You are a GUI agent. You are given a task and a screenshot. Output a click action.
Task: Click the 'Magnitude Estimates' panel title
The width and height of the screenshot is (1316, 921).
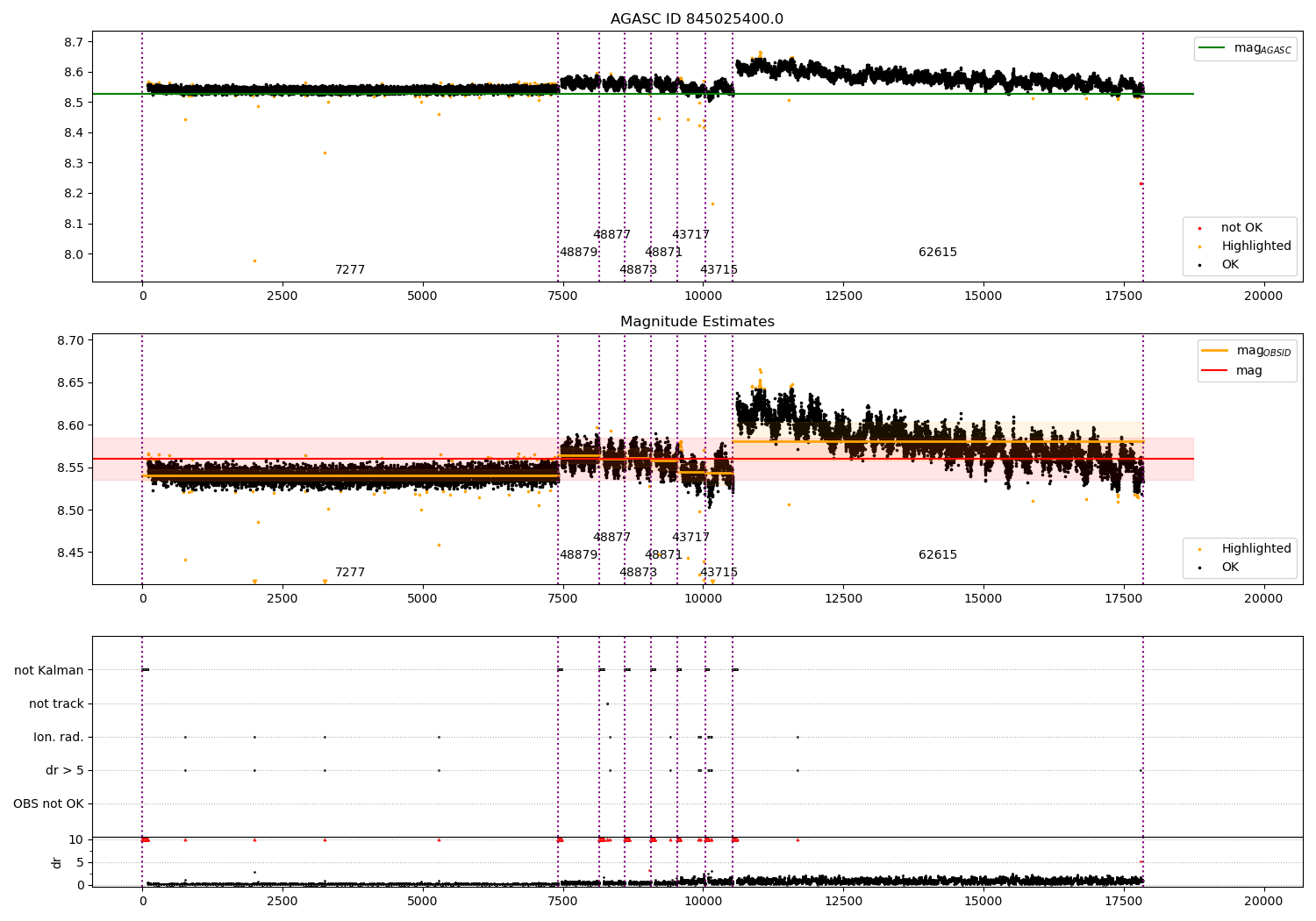pos(697,322)
